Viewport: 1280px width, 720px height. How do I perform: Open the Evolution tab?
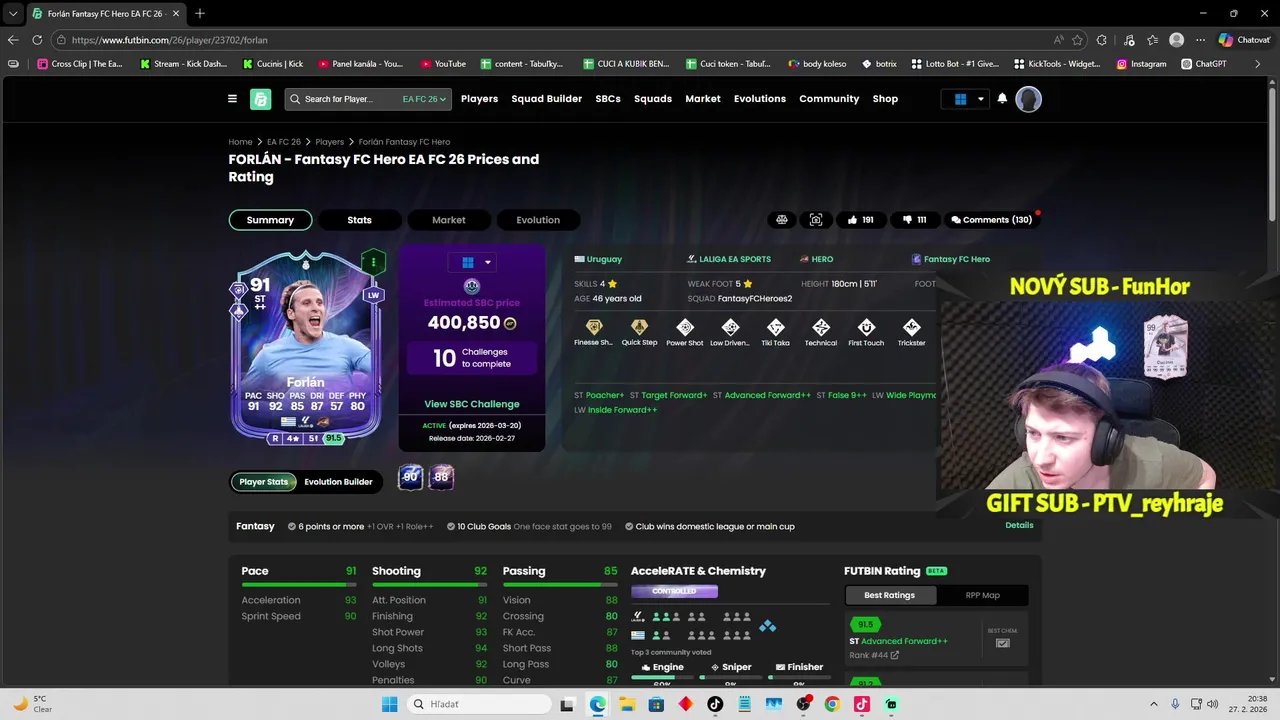click(x=538, y=220)
